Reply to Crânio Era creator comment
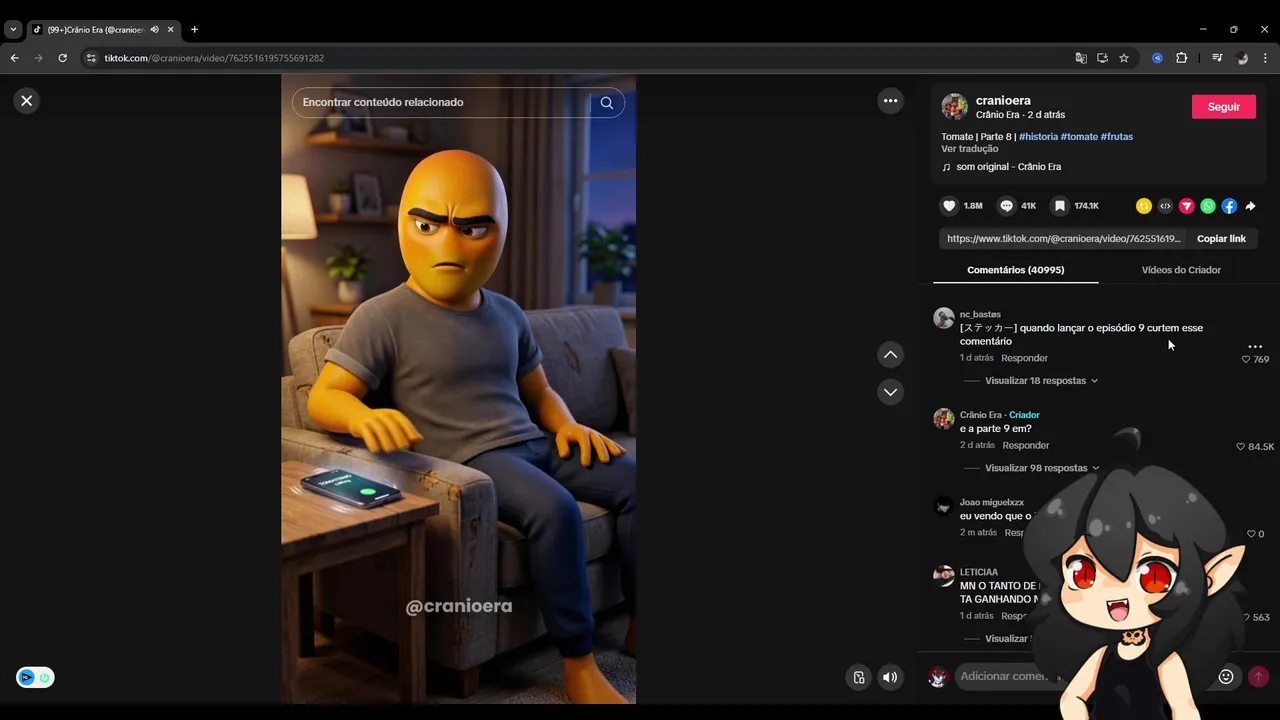This screenshot has height=720, width=1280. (x=1026, y=445)
